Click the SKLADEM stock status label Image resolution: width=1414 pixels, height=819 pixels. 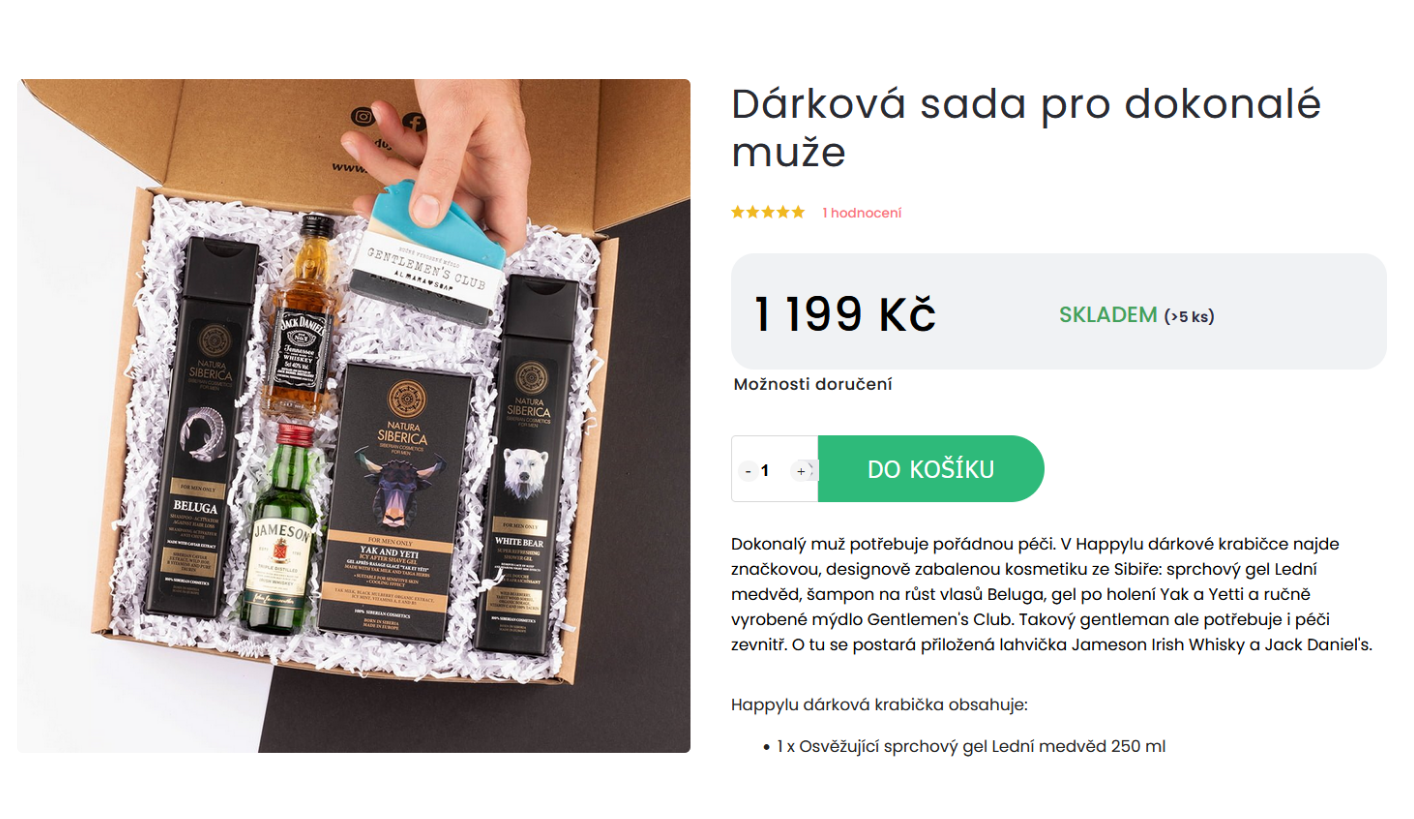(x=1107, y=315)
